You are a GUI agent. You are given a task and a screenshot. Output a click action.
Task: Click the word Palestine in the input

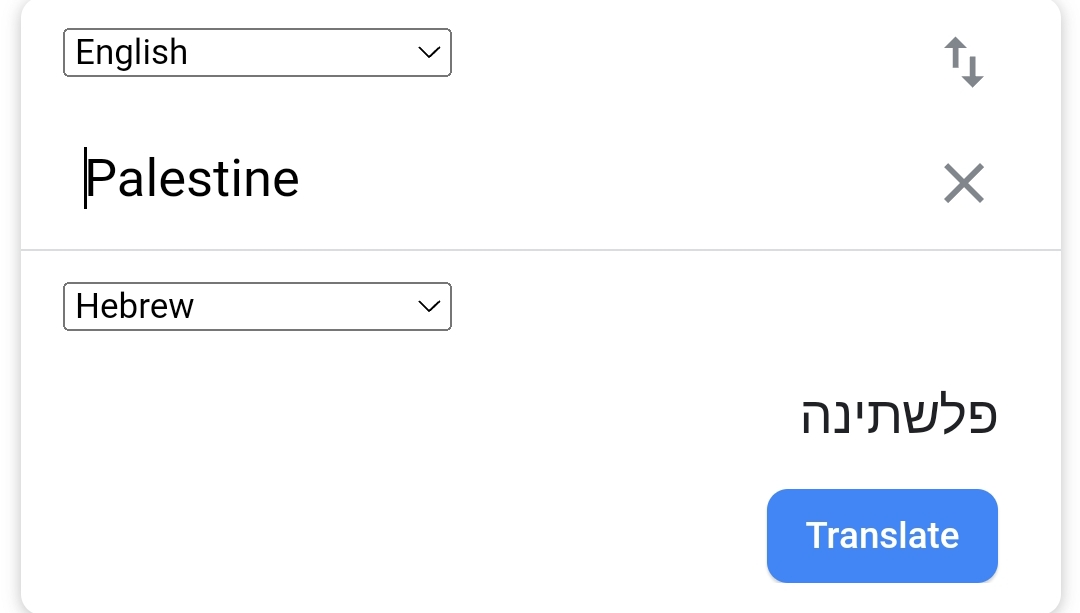pos(193,179)
